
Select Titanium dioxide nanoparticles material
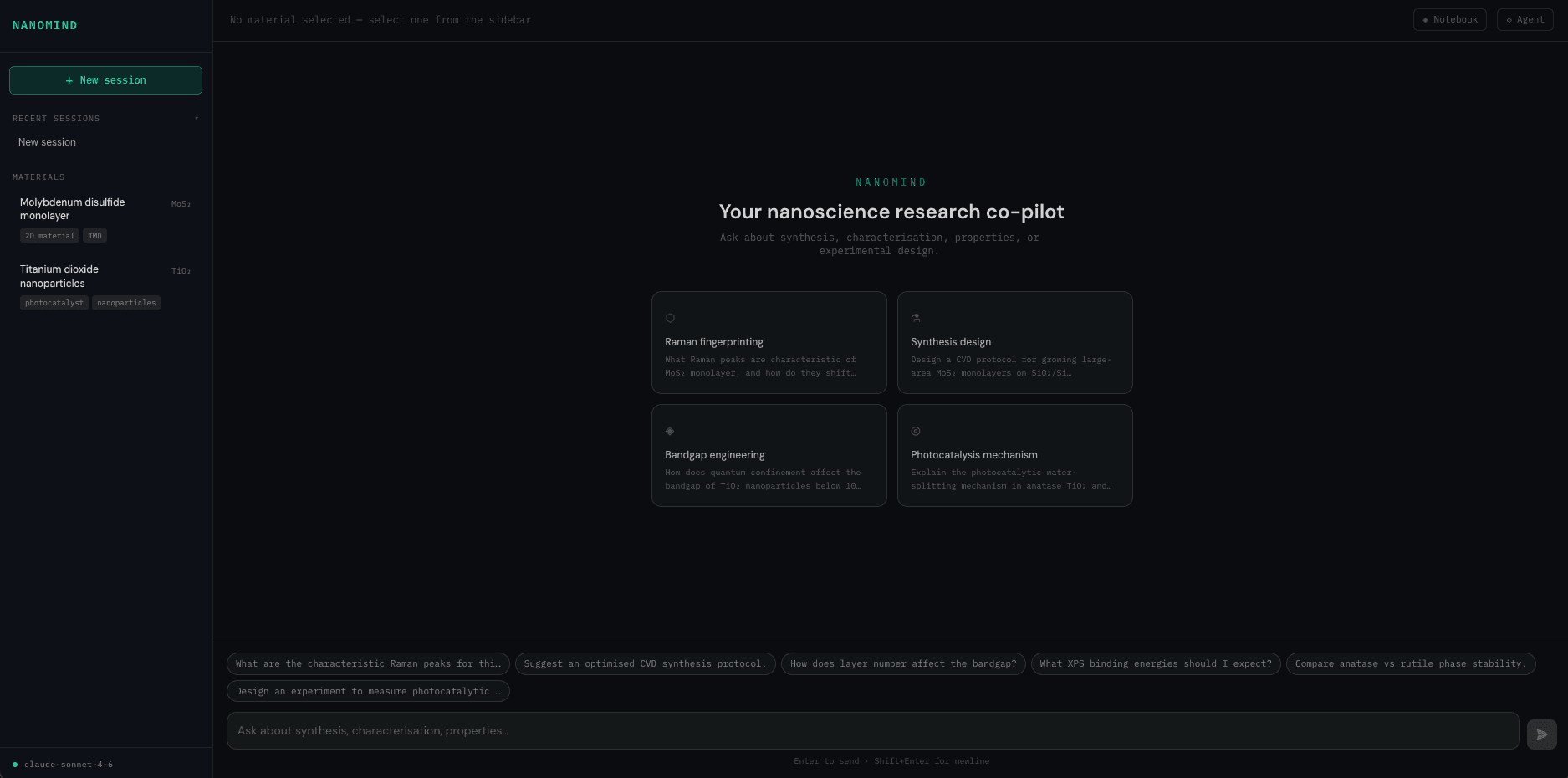pos(60,276)
